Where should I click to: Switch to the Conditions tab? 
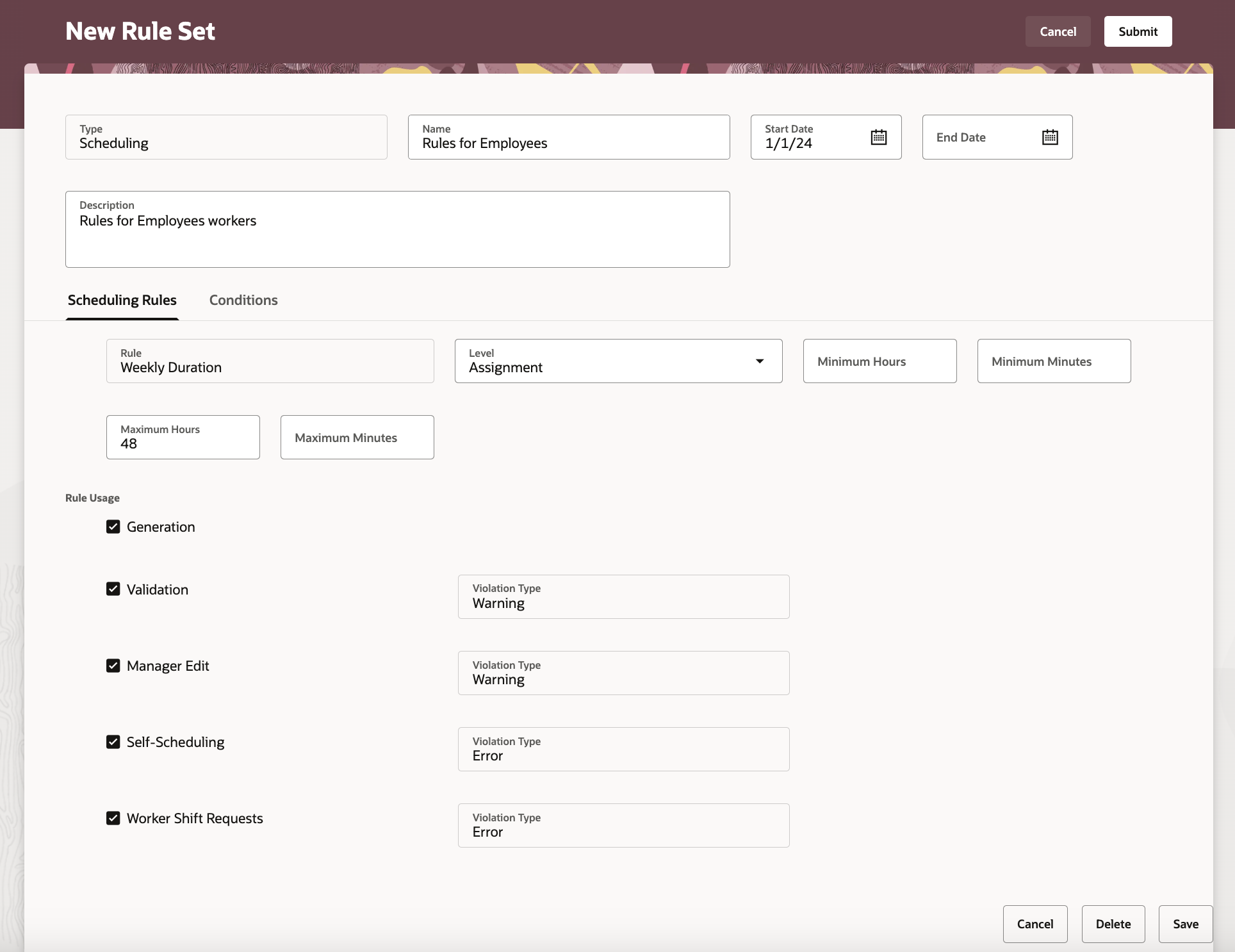click(x=243, y=300)
